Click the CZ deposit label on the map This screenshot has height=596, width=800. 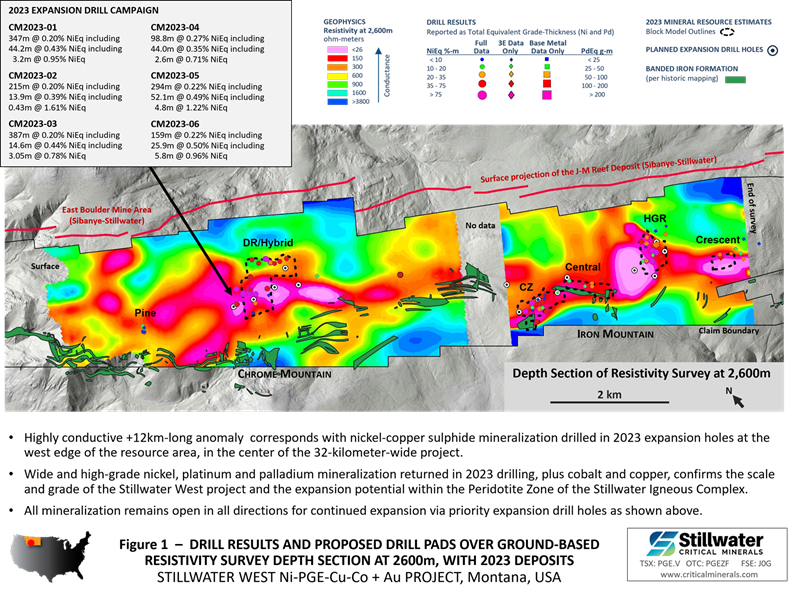point(526,287)
